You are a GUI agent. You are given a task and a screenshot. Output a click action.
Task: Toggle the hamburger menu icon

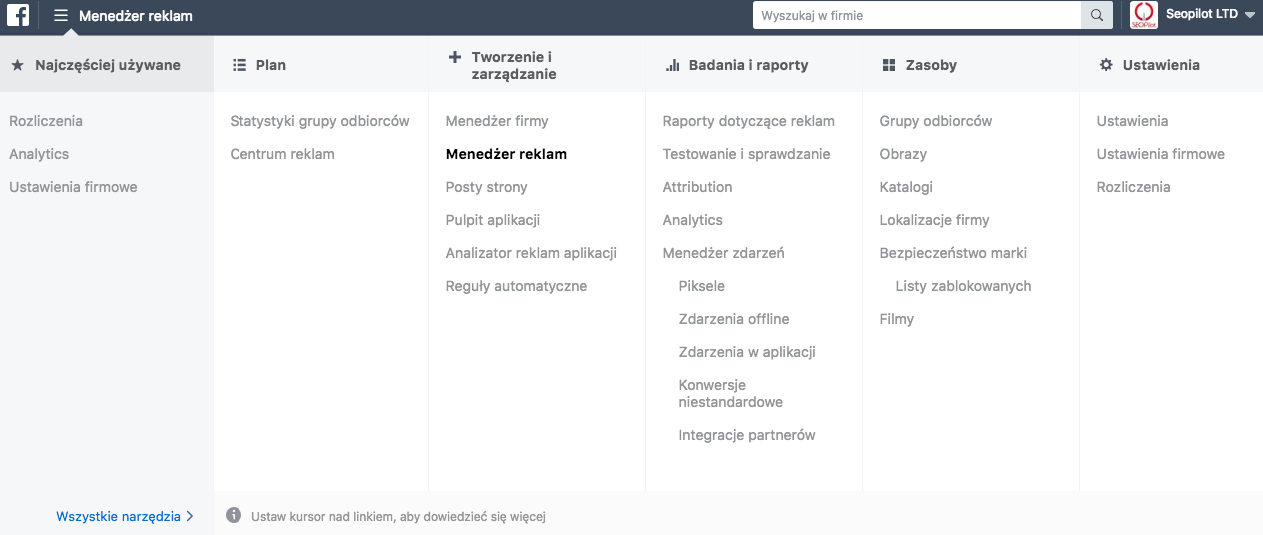click(61, 16)
